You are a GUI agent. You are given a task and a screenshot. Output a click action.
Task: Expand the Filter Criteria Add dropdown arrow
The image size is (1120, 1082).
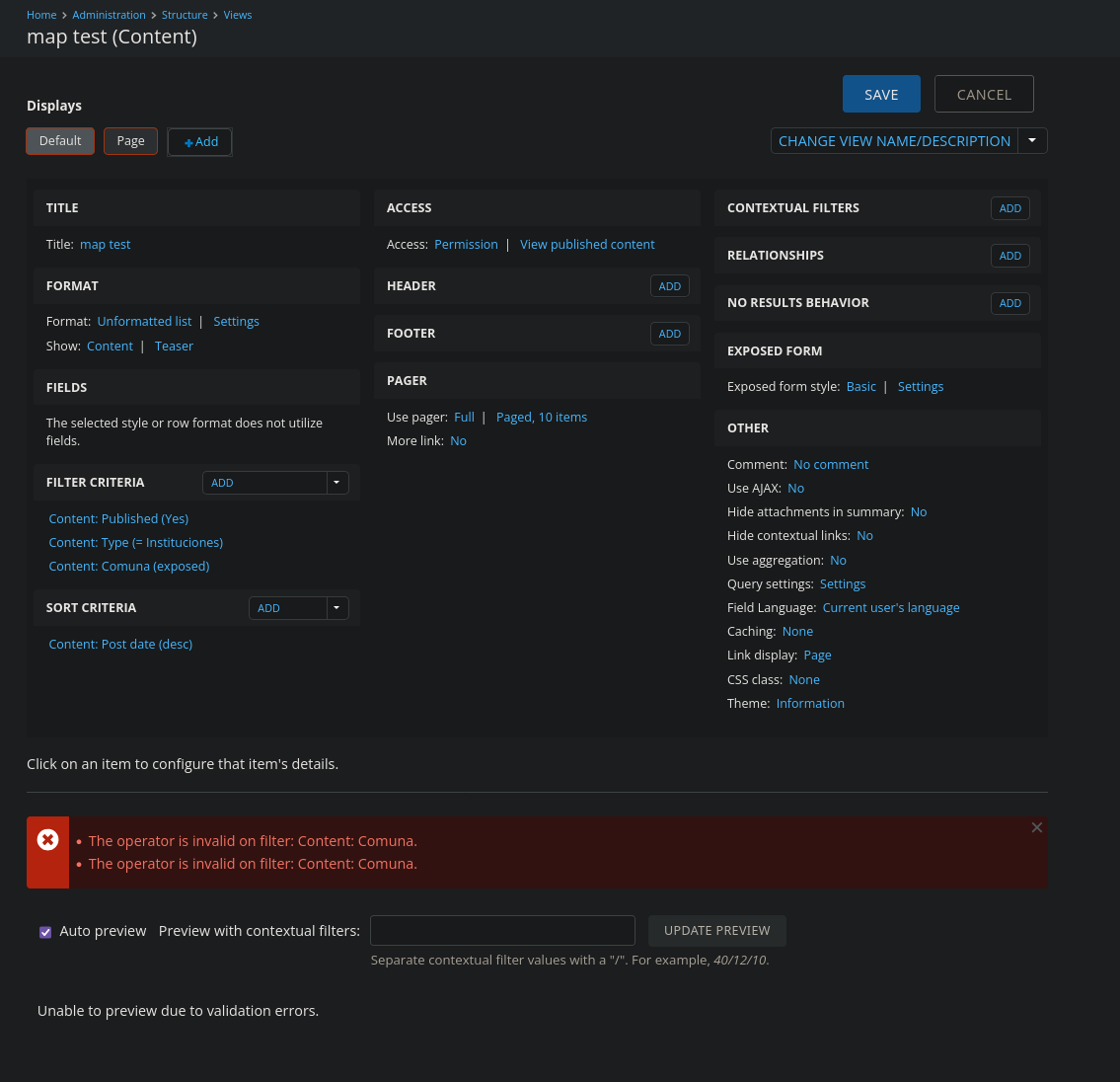336,483
